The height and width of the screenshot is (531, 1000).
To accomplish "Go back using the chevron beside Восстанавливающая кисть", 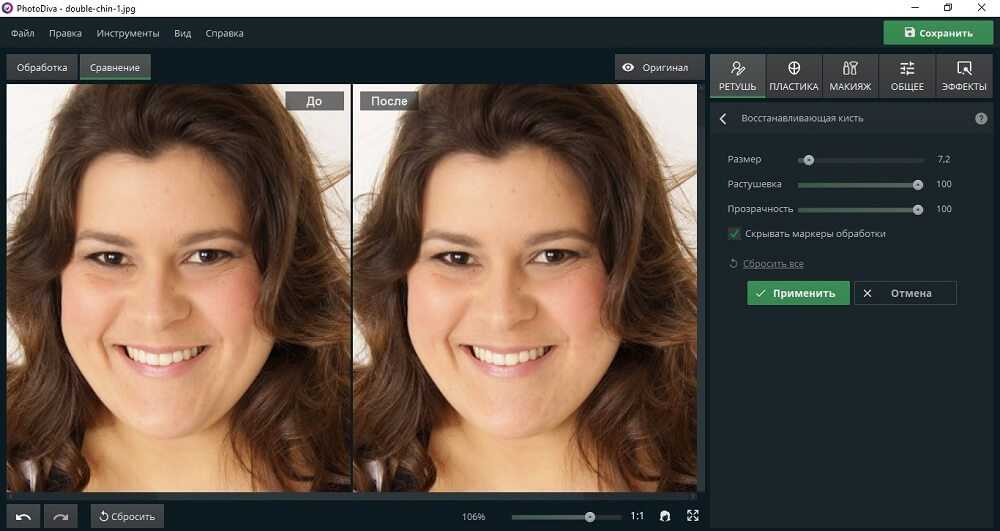I will pyautogui.click(x=723, y=118).
